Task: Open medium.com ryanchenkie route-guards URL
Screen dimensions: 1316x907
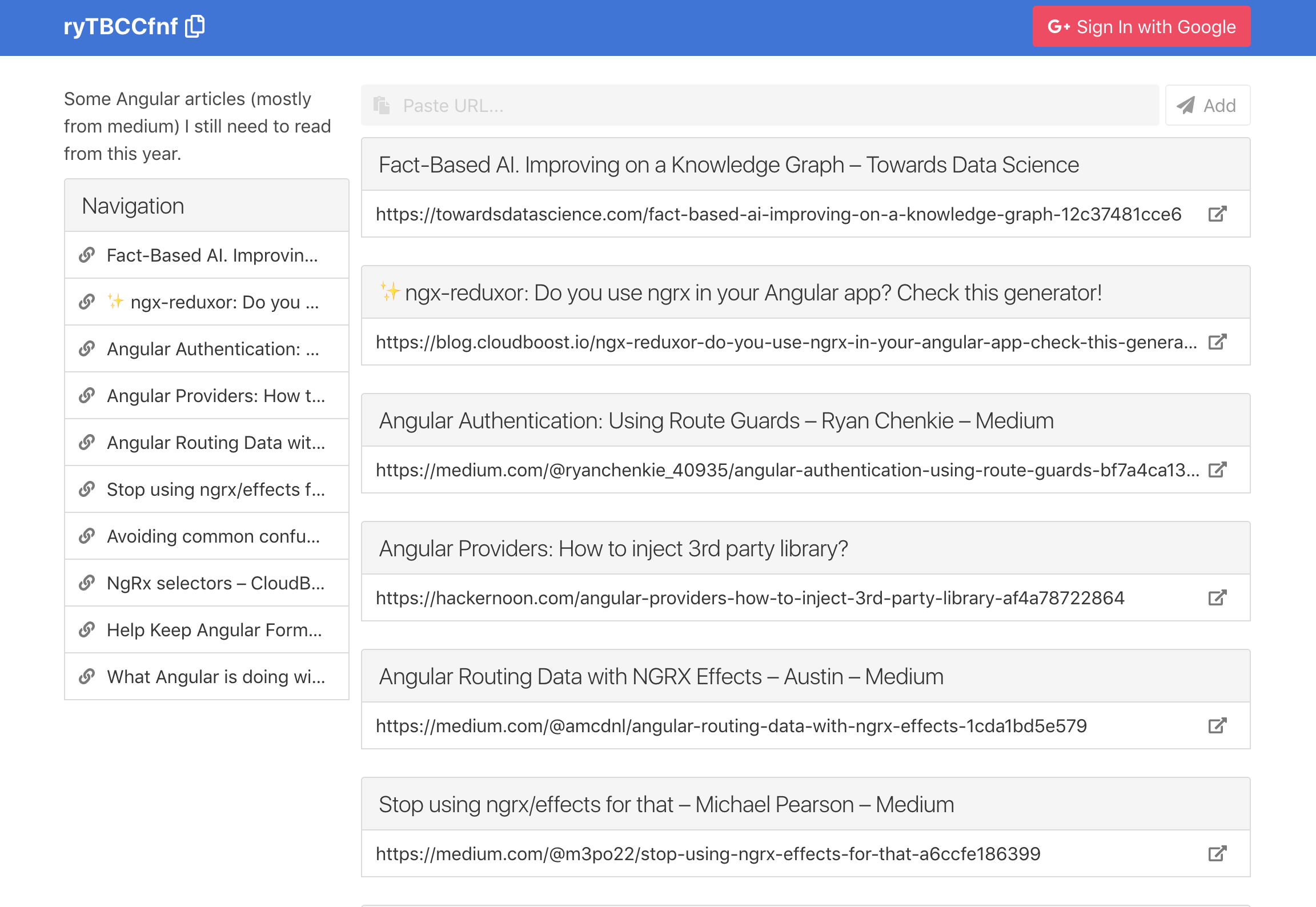Action: pos(788,470)
